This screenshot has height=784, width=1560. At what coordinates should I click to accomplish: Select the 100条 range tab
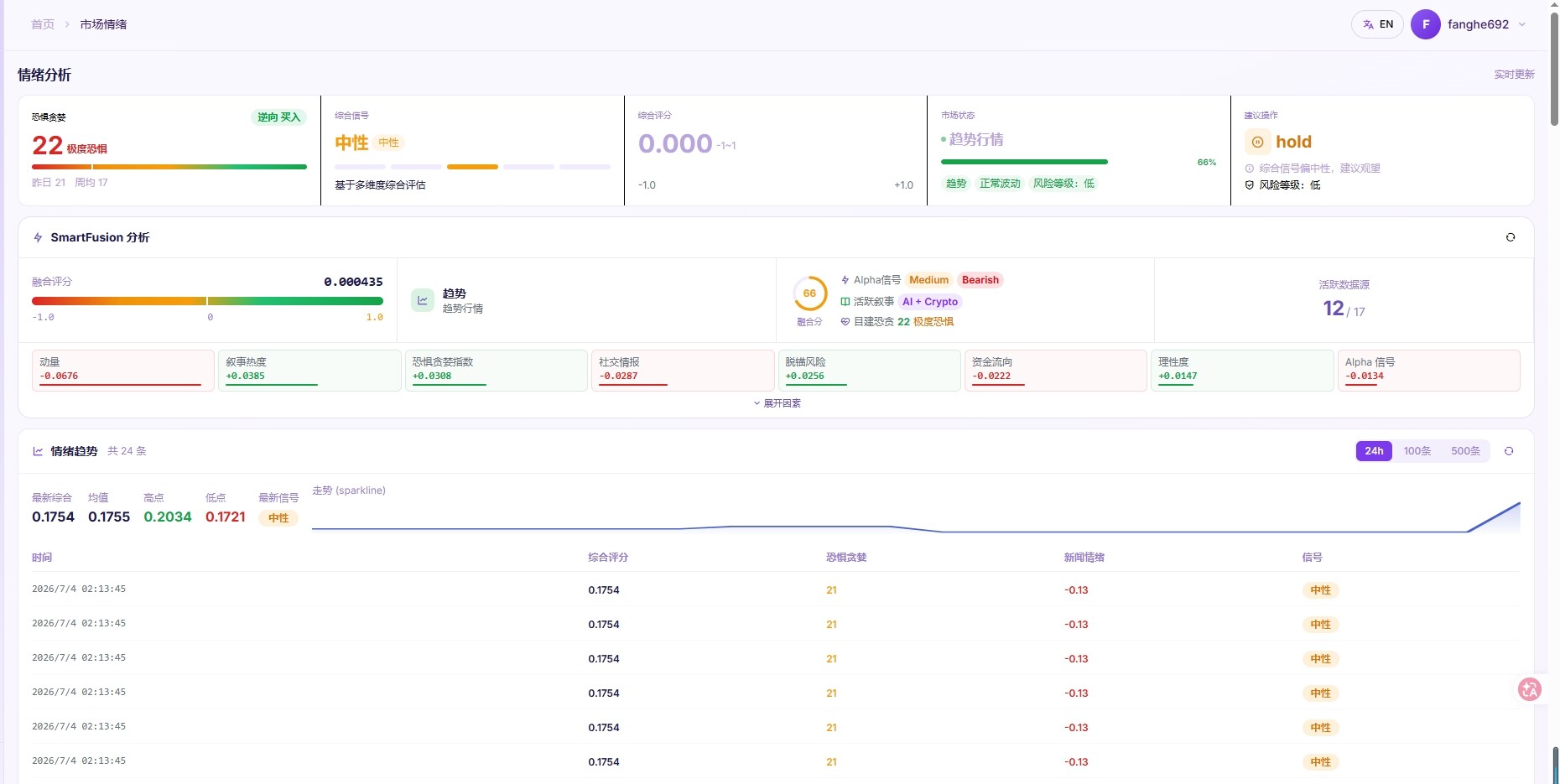[x=1417, y=451]
